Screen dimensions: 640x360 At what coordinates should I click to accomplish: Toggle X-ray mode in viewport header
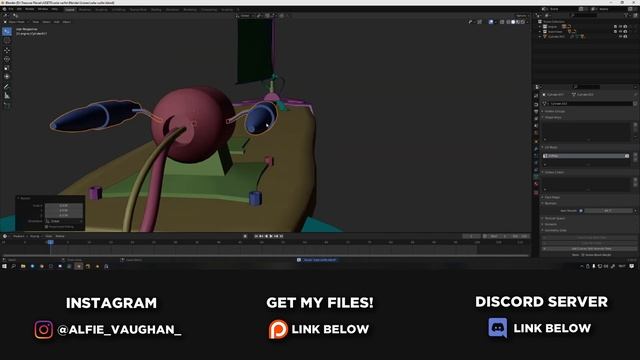(x=502, y=22)
